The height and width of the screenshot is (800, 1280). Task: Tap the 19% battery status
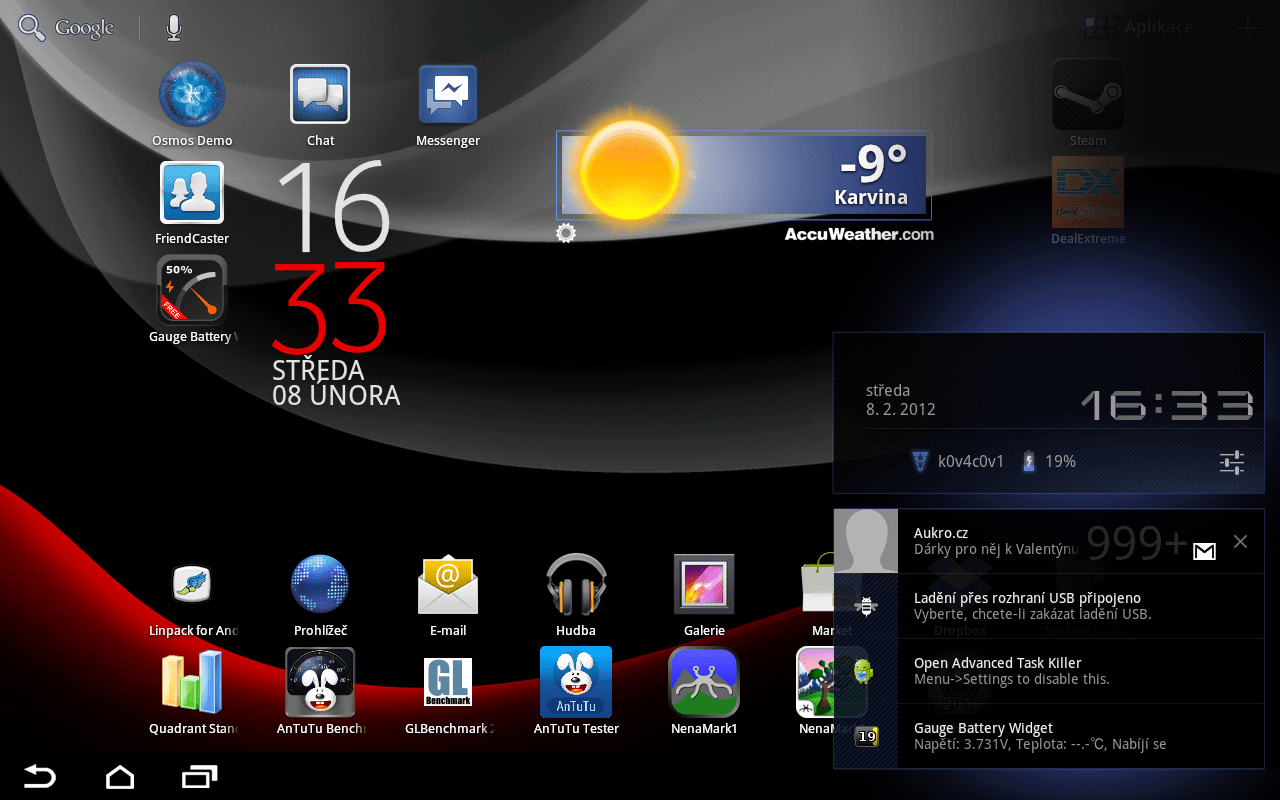[1048, 462]
